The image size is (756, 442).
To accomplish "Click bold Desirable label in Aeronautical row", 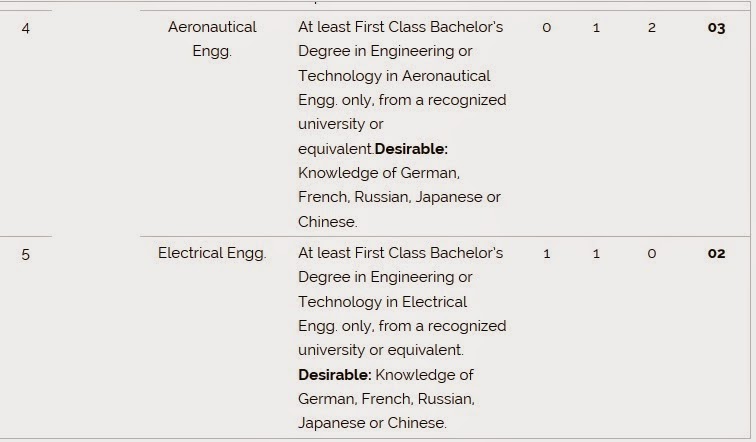I will click(411, 149).
